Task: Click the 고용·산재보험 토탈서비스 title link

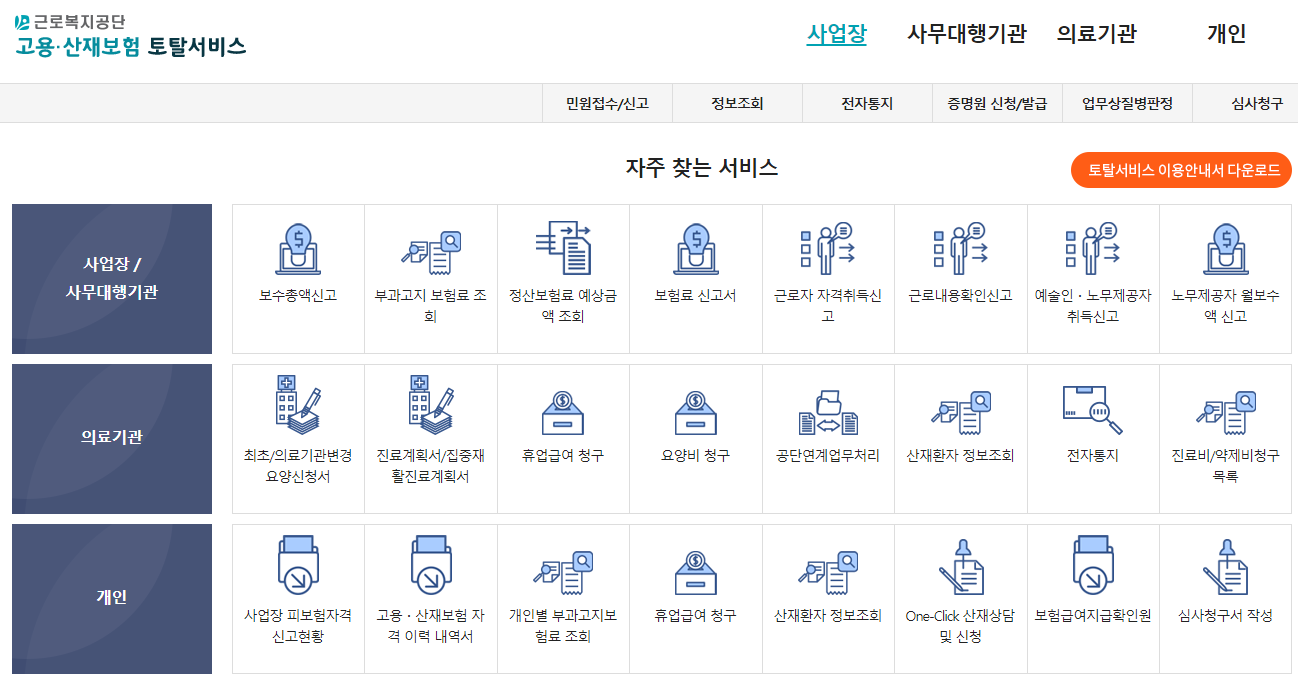Action: coord(130,46)
